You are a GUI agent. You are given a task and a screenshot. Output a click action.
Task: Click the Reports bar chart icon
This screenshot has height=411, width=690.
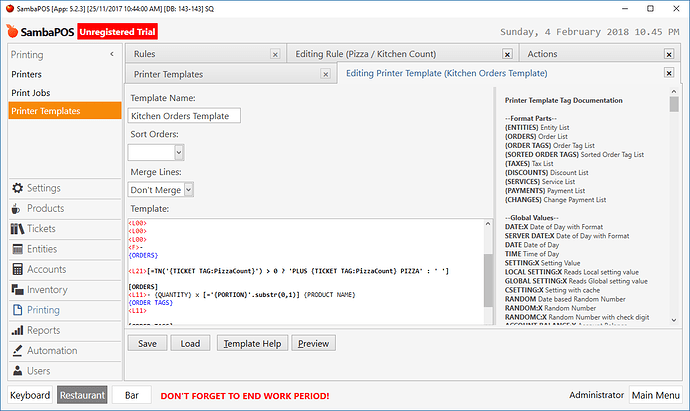(x=18, y=330)
